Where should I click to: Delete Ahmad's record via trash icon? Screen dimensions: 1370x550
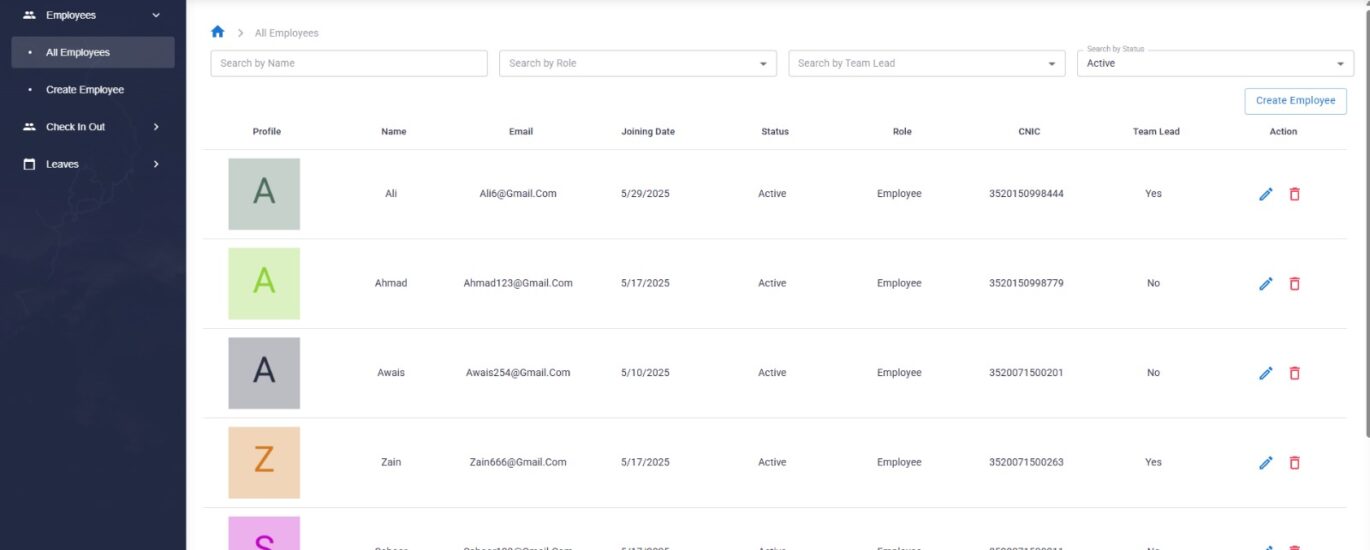point(1294,284)
